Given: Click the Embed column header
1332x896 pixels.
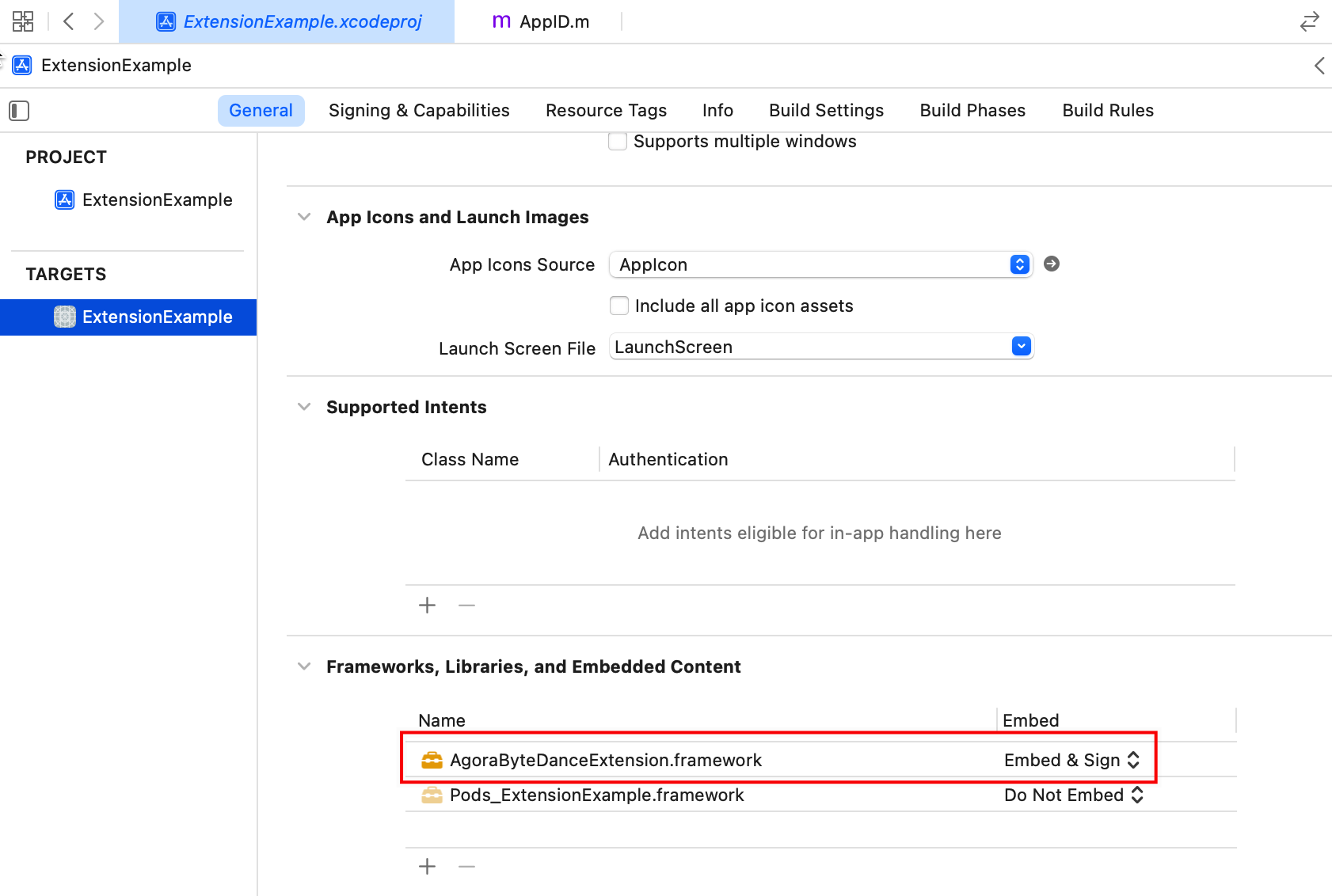Looking at the screenshot, I should (x=1030, y=720).
